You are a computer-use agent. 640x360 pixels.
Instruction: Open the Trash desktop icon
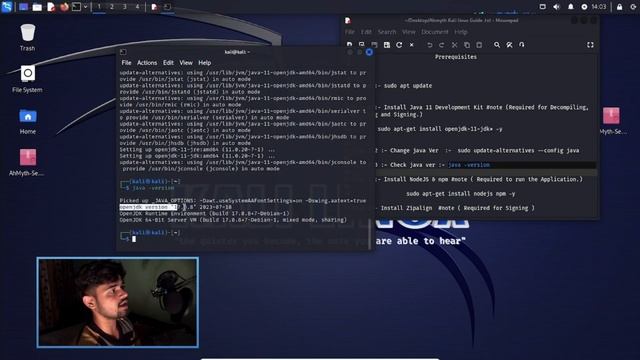coord(27,37)
